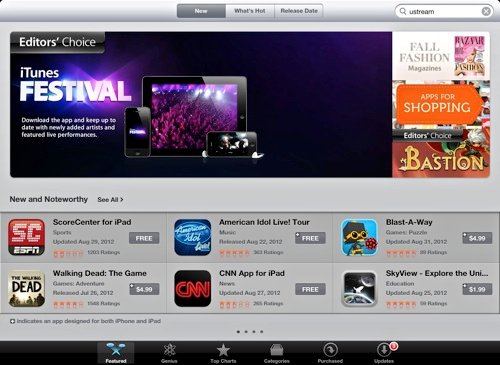Tap the SkyView app icon
This screenshot has width=500, height=365.
pos(359,288)
